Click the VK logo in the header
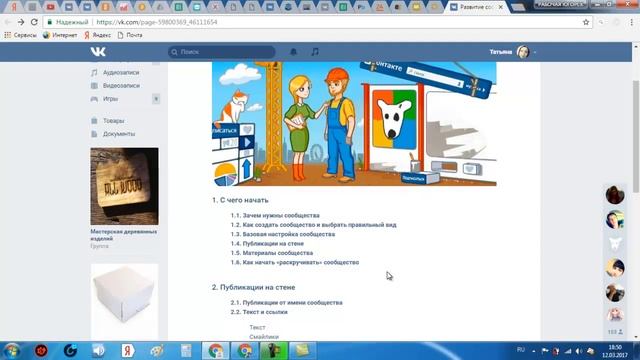 98,51
